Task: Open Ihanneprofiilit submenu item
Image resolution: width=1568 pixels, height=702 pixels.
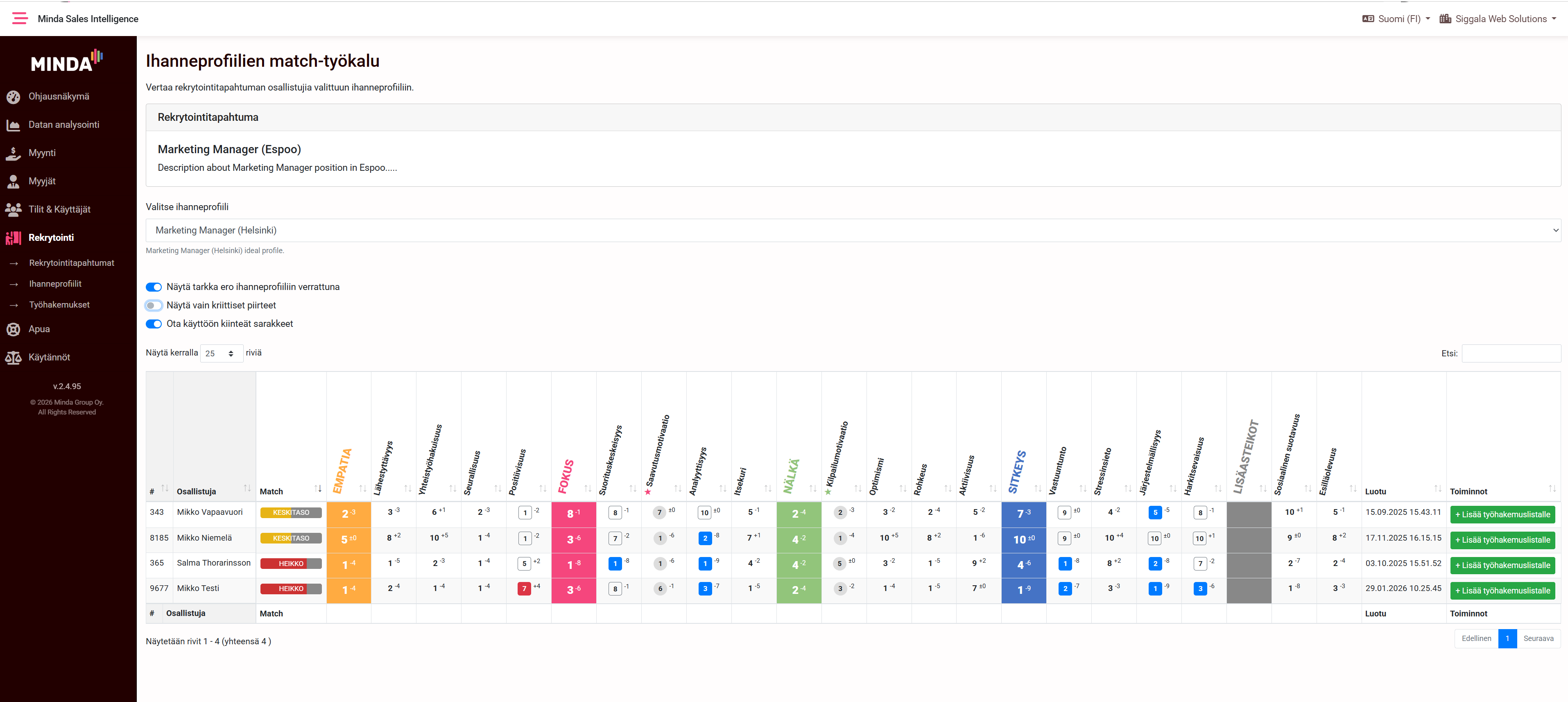Action: pos(55,284)
